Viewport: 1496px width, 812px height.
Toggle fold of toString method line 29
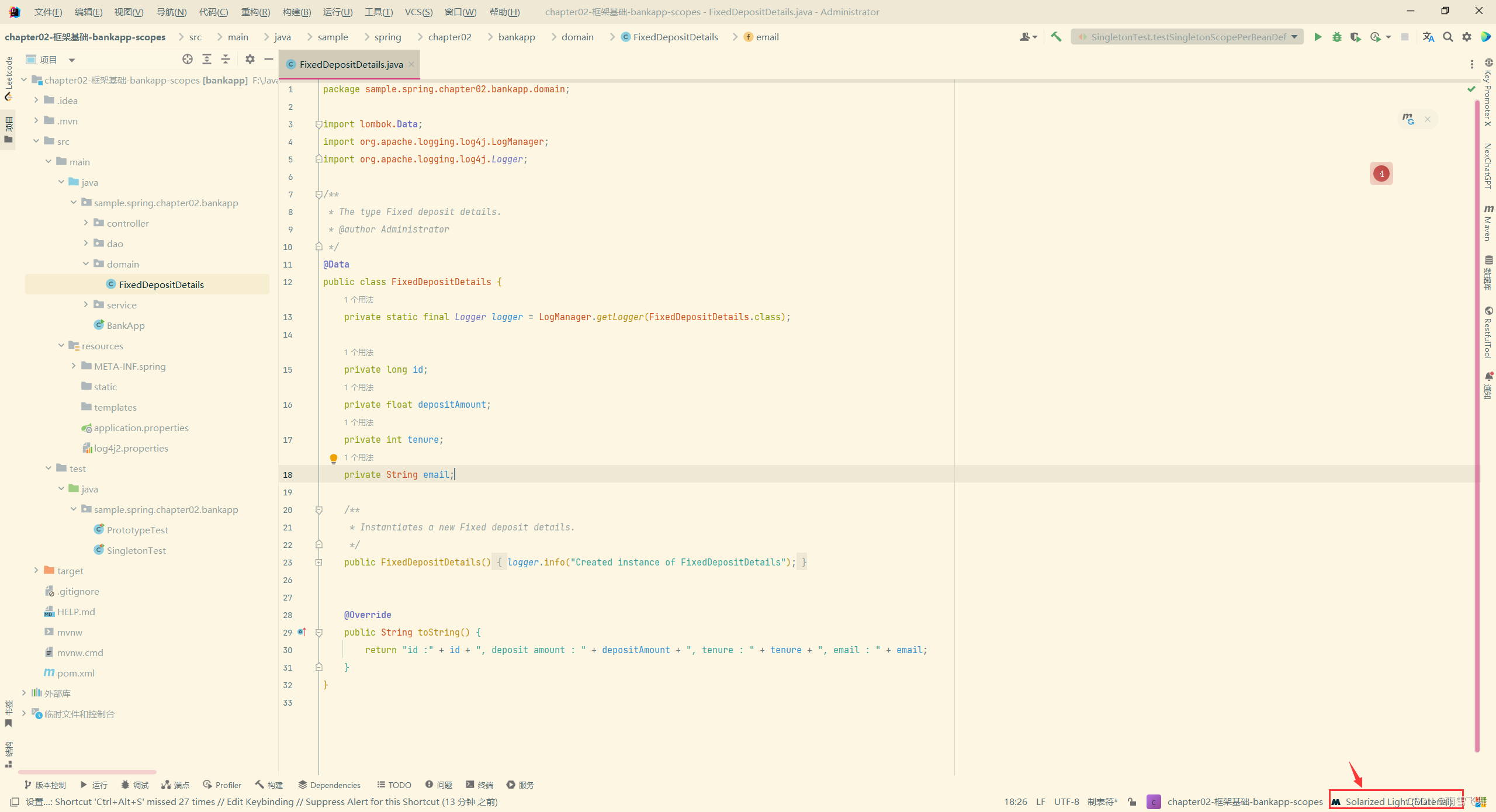pyautogui.click(x=319, y=632)
